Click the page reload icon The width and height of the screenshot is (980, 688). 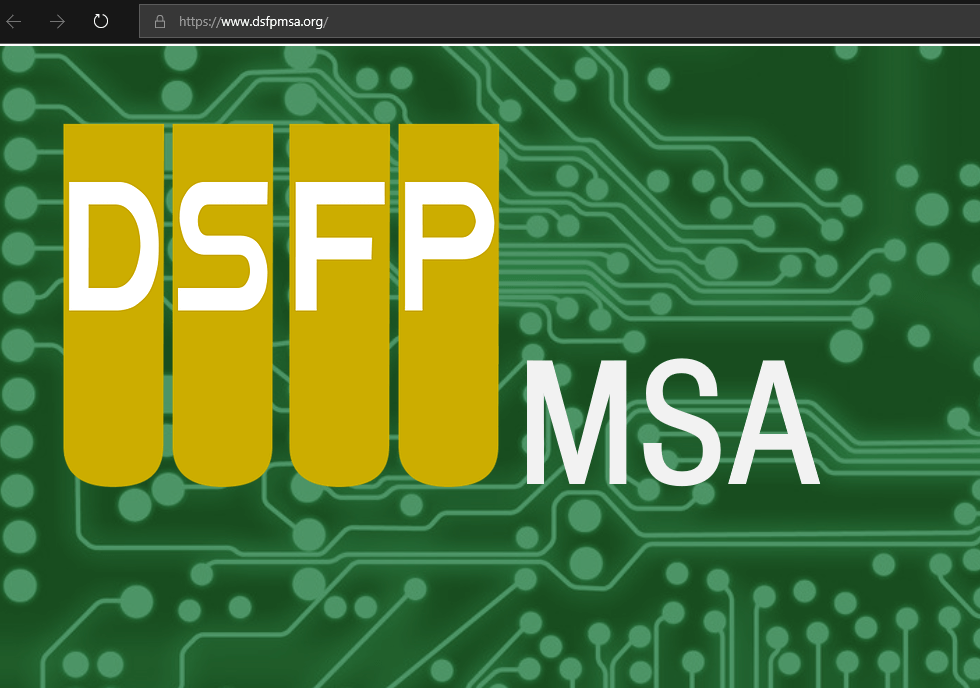100,21
